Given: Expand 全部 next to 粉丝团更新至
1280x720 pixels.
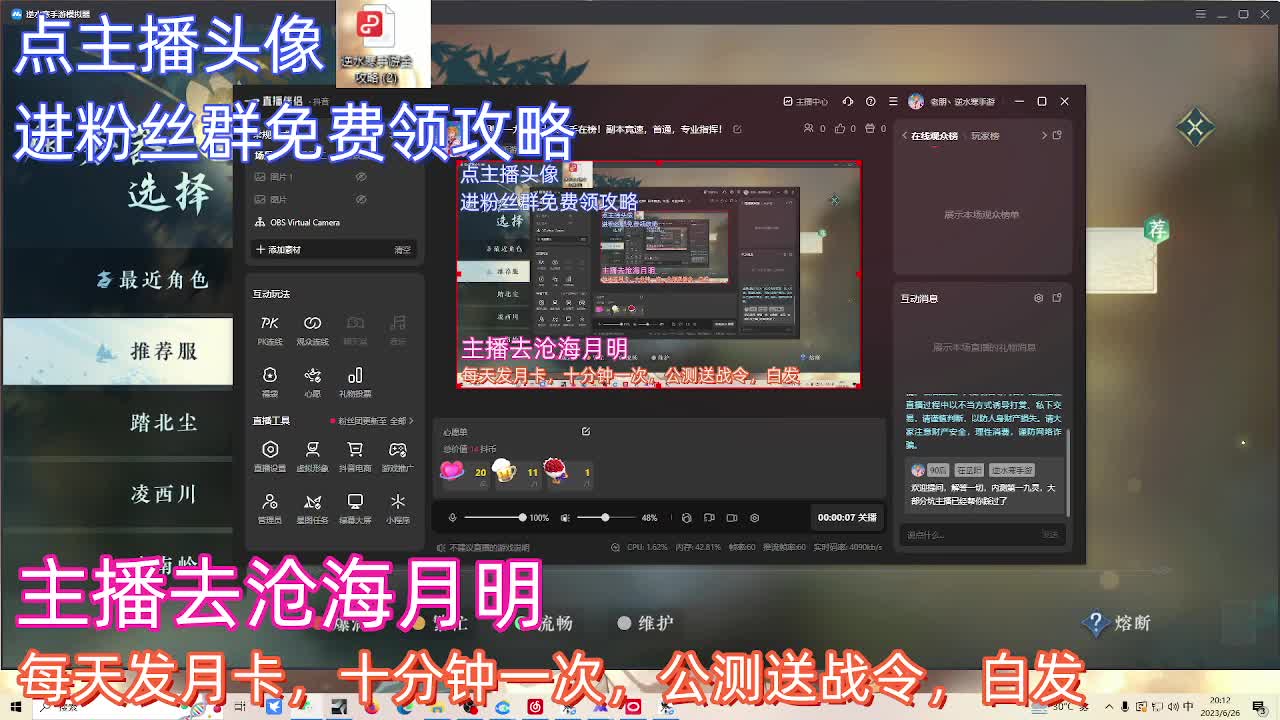Looking at the screenshot, I should click(x=401, y=421).
